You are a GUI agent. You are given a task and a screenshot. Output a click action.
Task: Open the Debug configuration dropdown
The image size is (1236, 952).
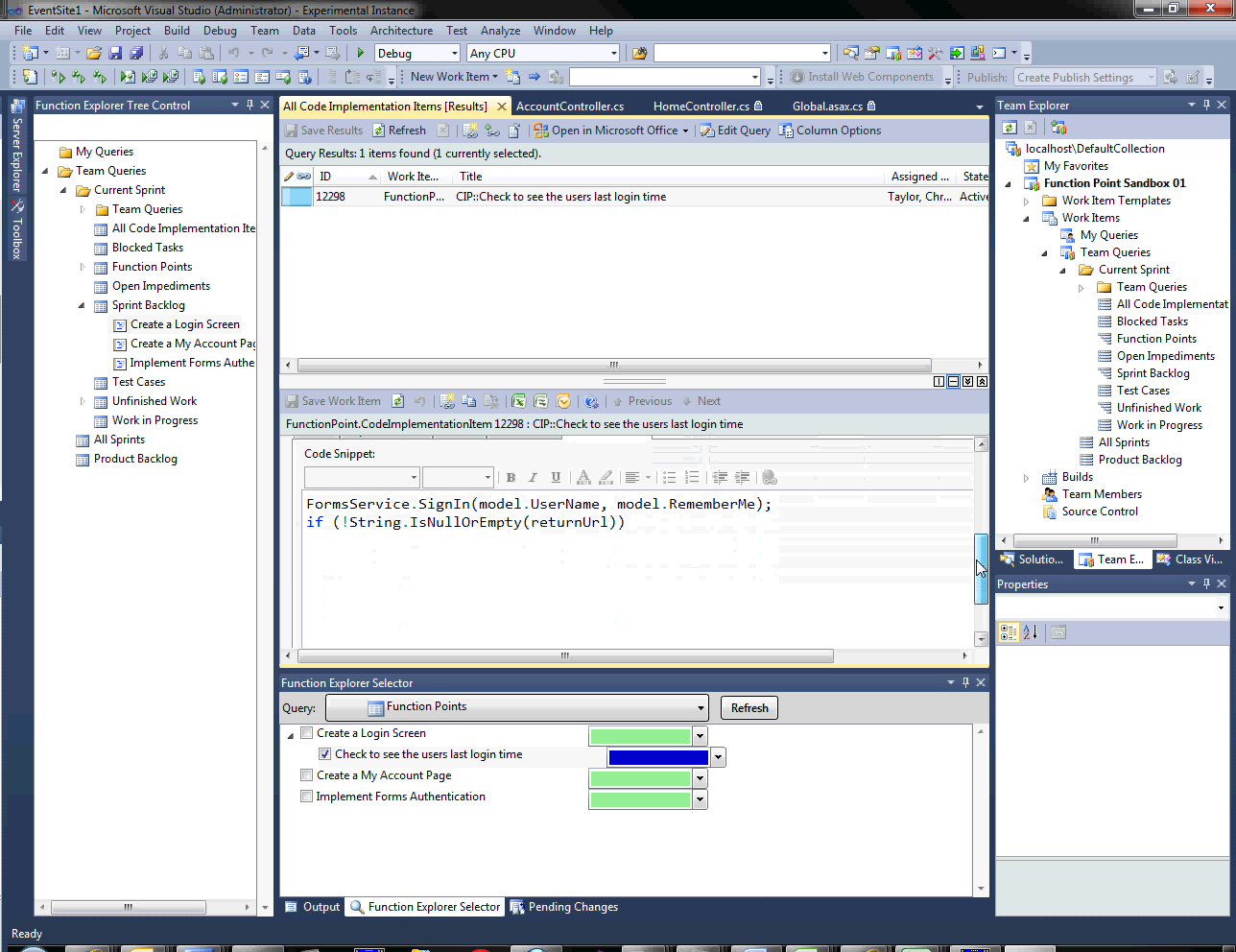[416, 54]
